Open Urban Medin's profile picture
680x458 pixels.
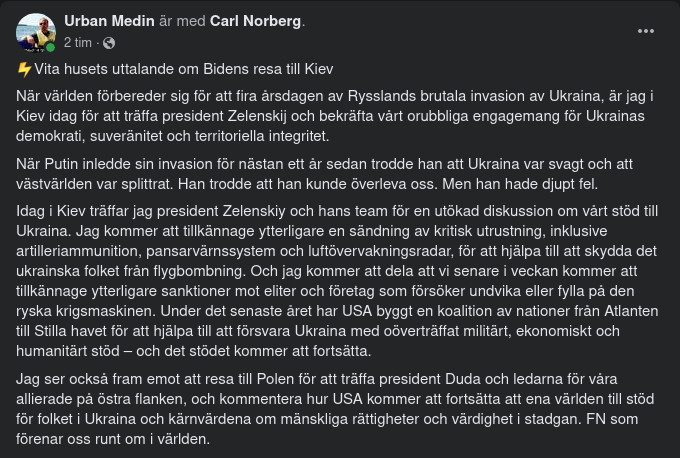[x=35, y=32]
